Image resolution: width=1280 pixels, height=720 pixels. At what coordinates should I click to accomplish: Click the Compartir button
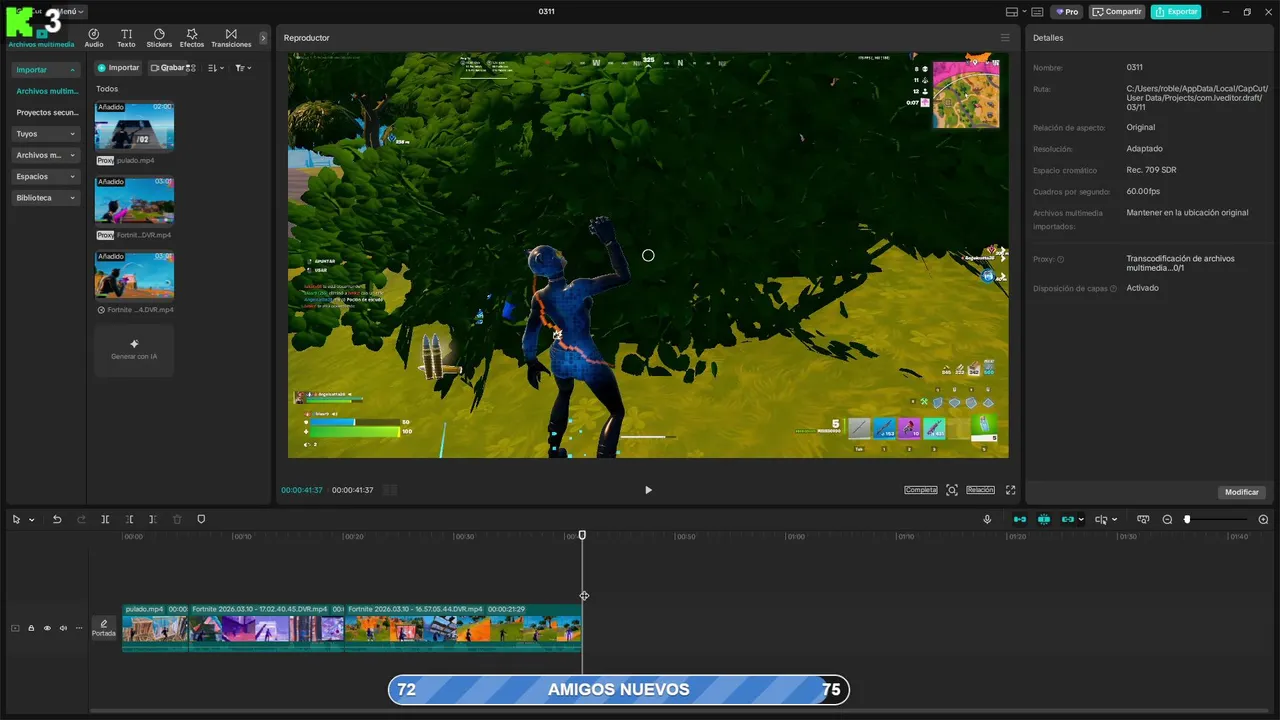click(x=1117, y=12)
